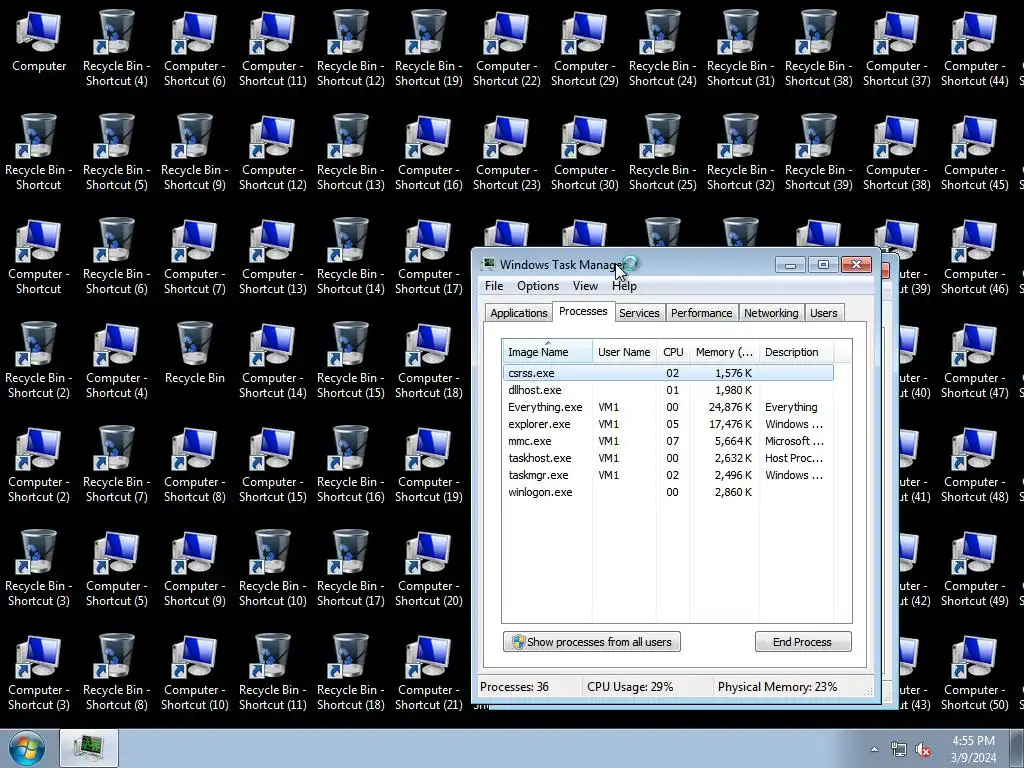
Task: Select Recycle Bin - Shortcut (7) icon
Action: 116,464
